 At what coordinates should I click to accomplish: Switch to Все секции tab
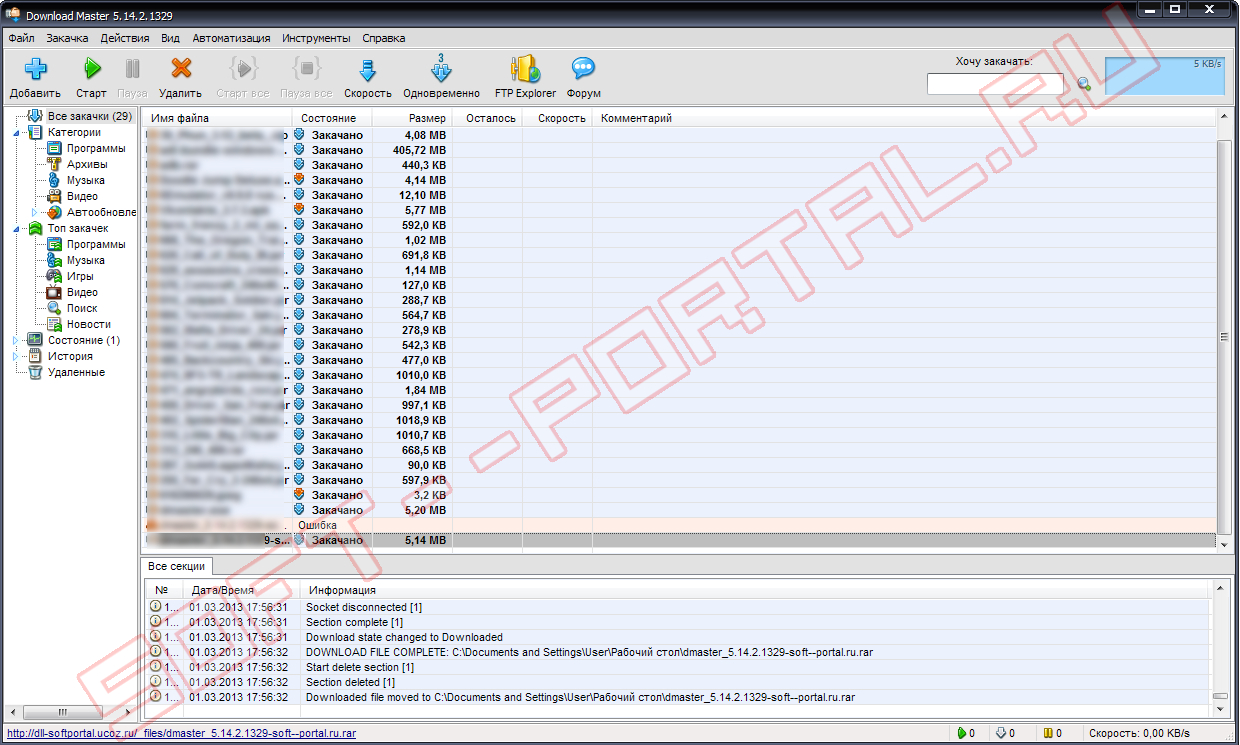click(176, 566)
